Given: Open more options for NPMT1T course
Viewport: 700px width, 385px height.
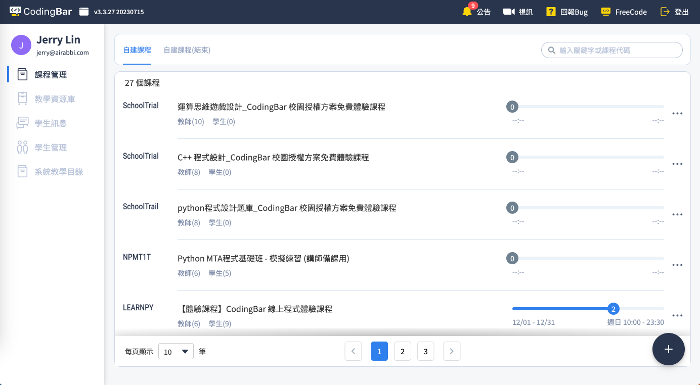Looking at the screenshot, I should click(677, 265).
